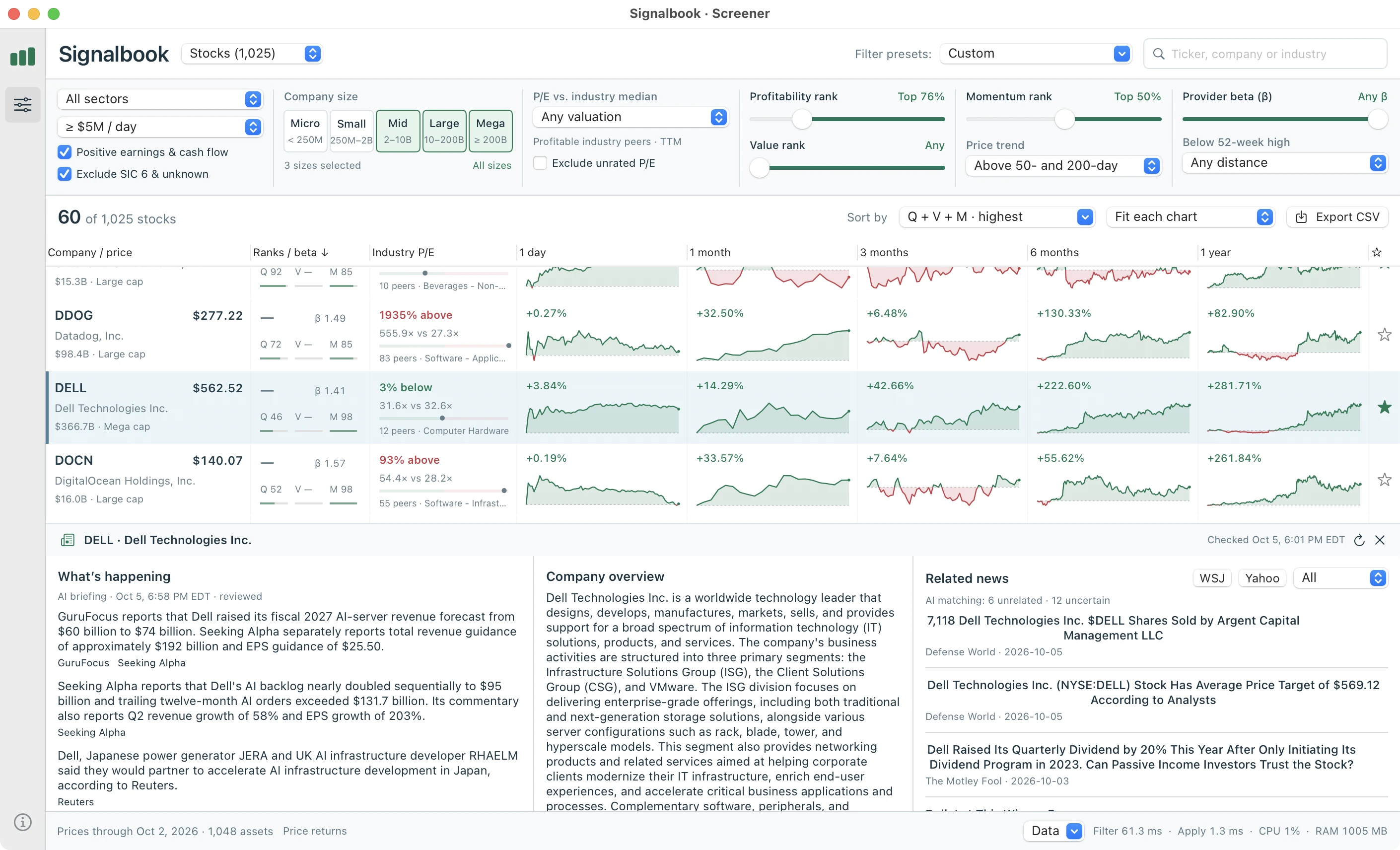
Task: Expand the All sectors dropdown
Action: (160, 99)
